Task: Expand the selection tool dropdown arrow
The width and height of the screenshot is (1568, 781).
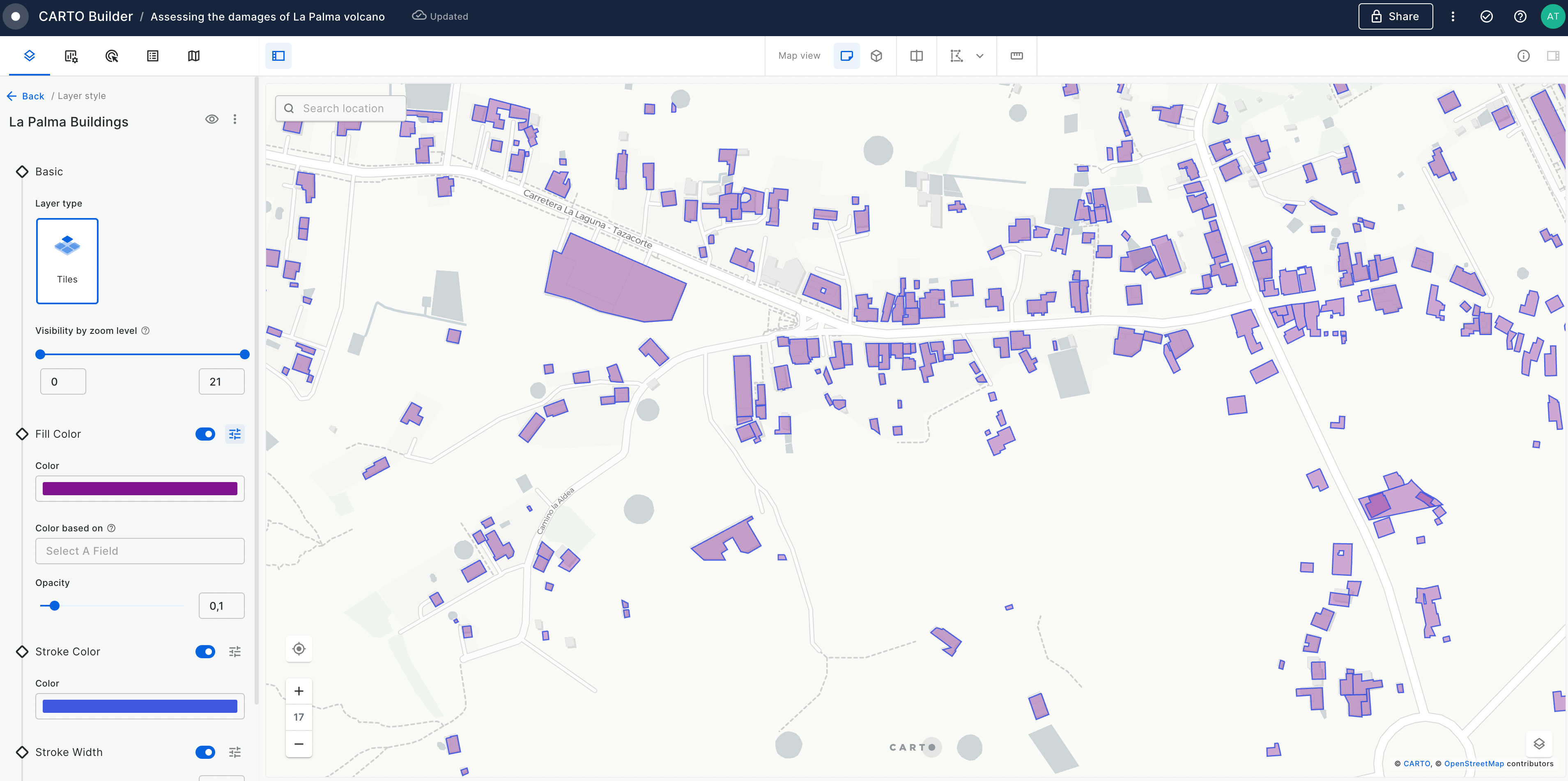Action: (x=980, y=56)
